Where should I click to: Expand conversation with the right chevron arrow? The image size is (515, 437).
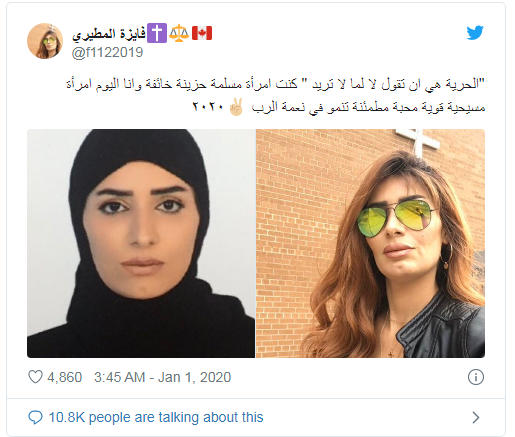click(476, 417)
